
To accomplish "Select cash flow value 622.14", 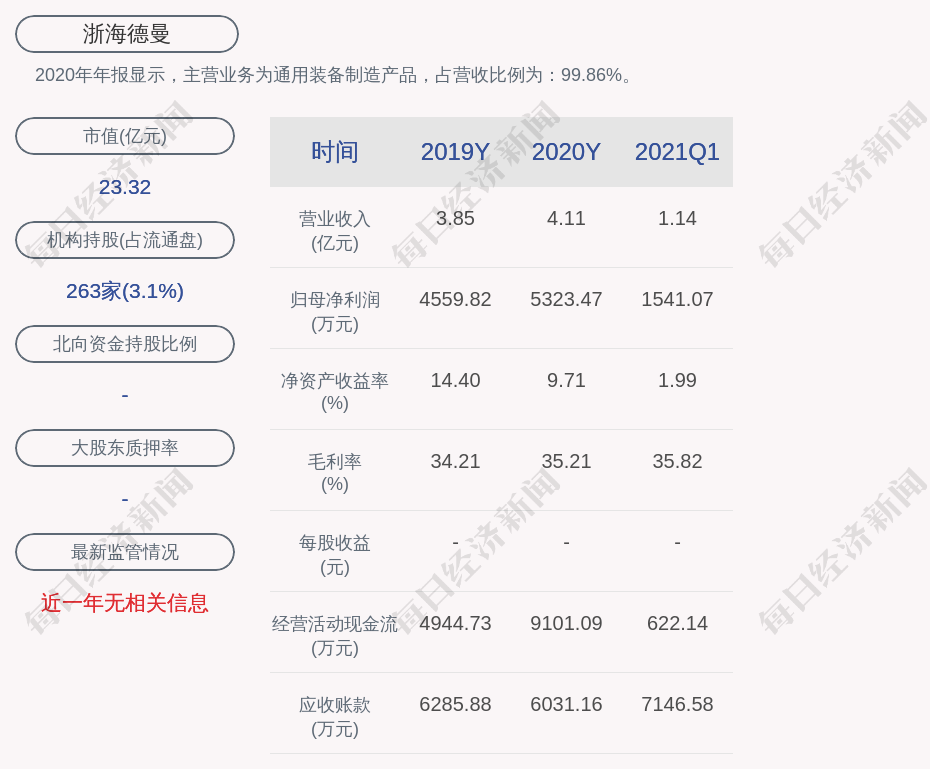I will tap(677, 623).
